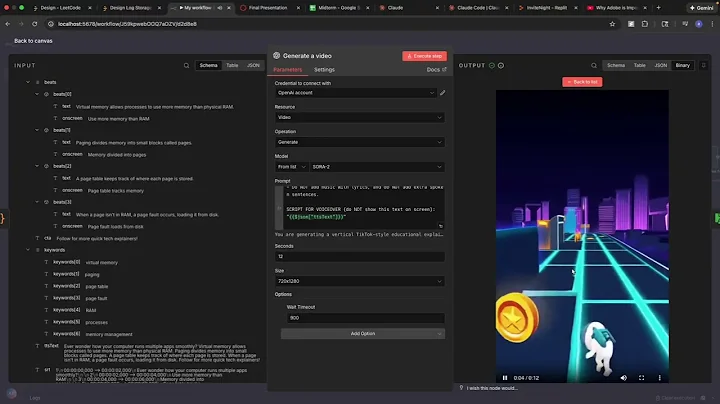Select Schema view in INPUT panel

208,65
